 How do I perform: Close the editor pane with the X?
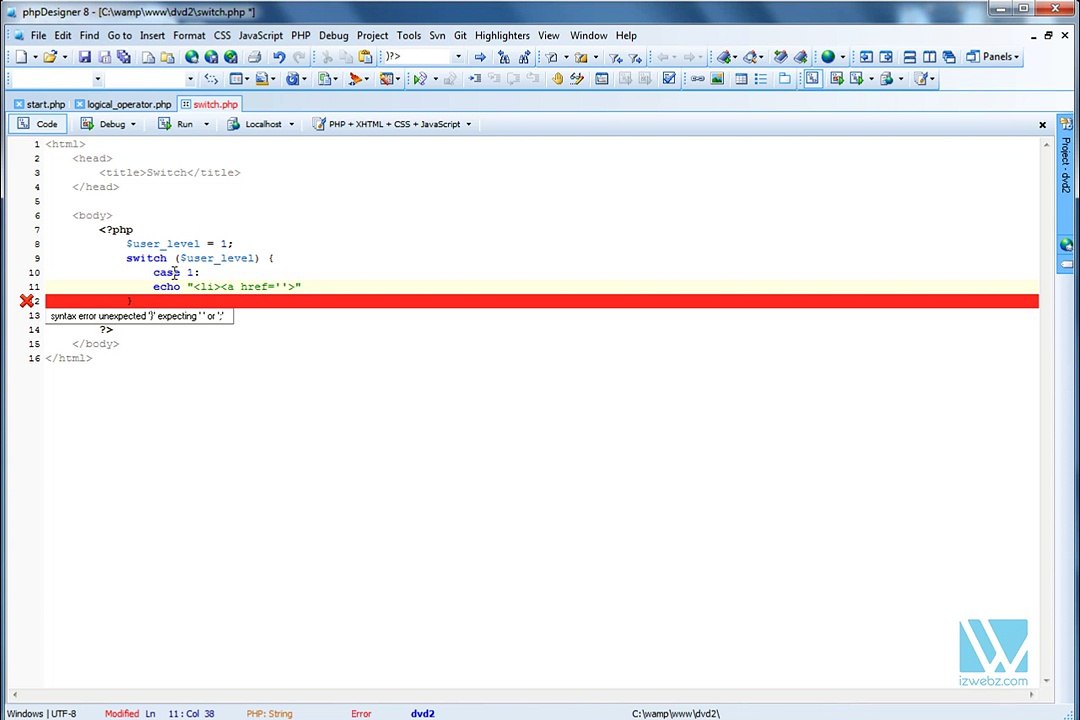(x=1042, y=125)
